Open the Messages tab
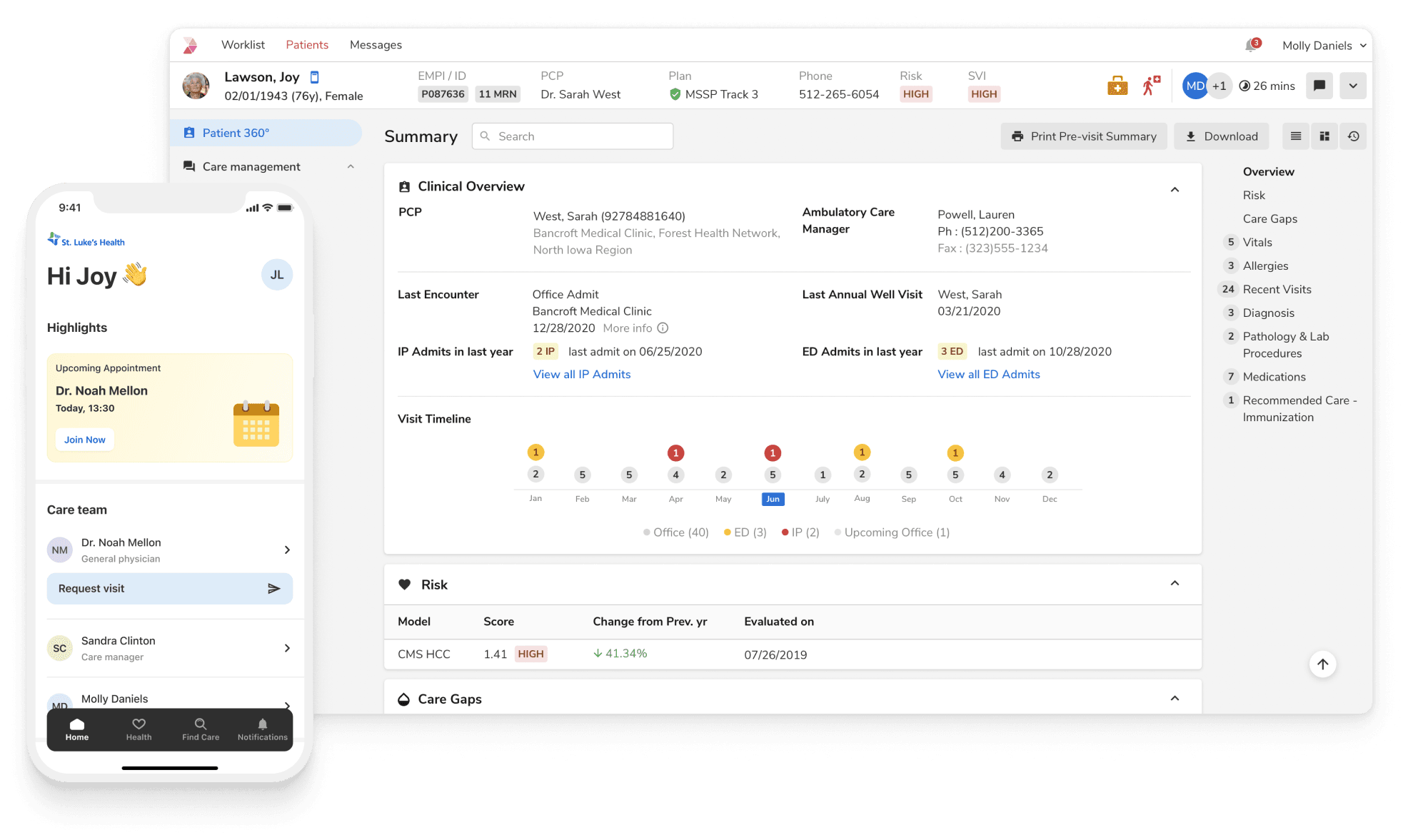The image size is (1418, 840). [x=376, y=45]
